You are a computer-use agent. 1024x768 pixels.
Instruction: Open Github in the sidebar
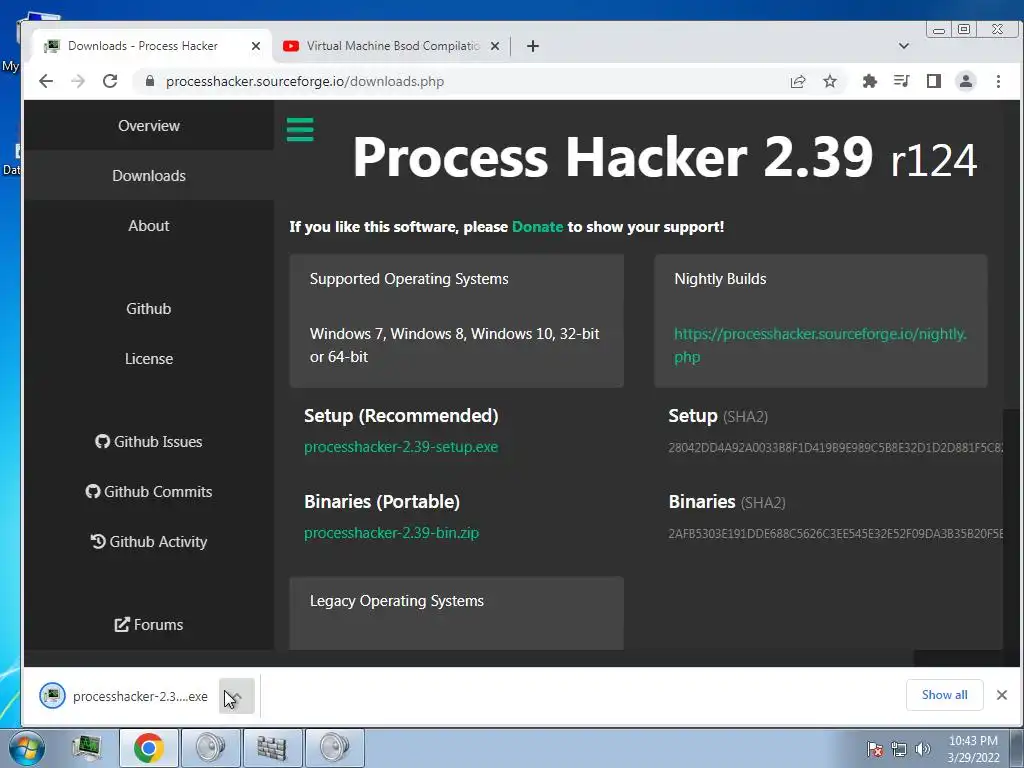click(x=149, y=309)
